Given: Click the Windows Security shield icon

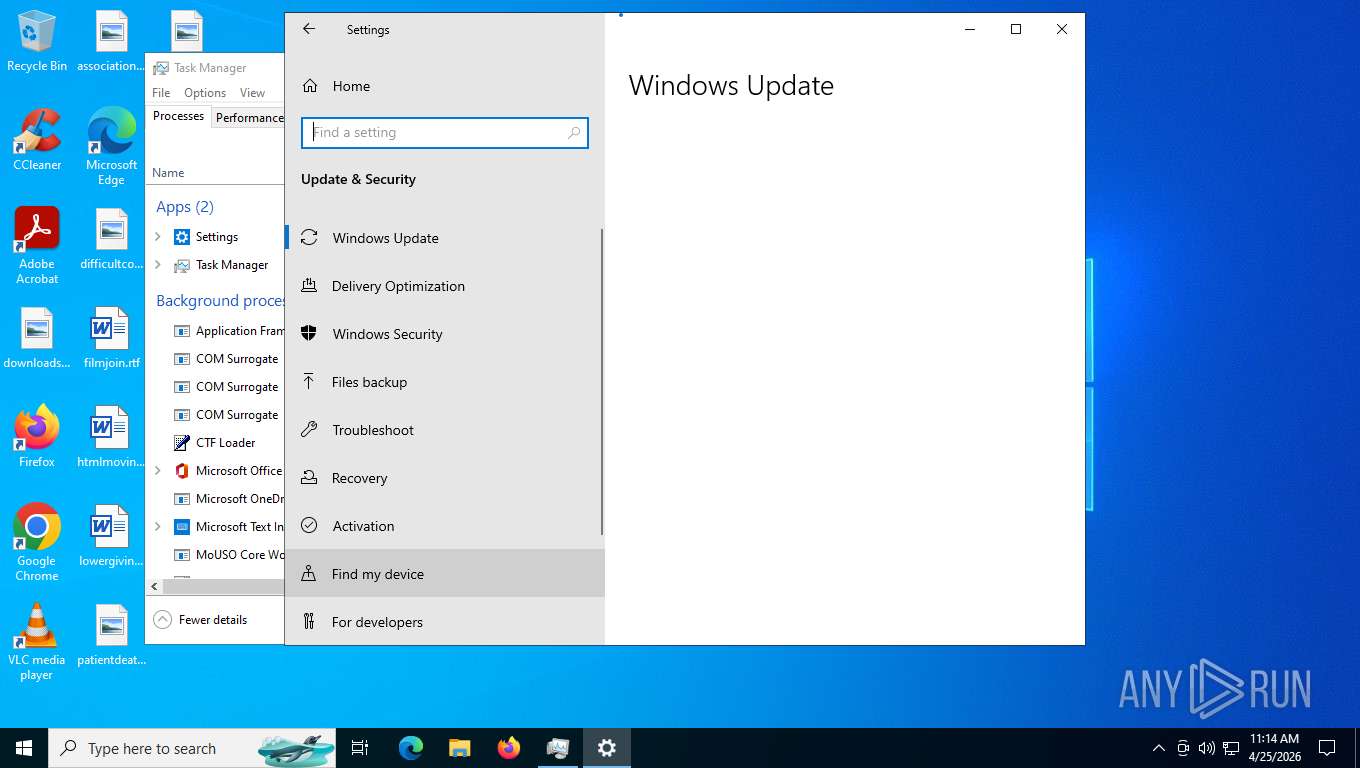Looking at the screenshot, I should tap(309, 334).
